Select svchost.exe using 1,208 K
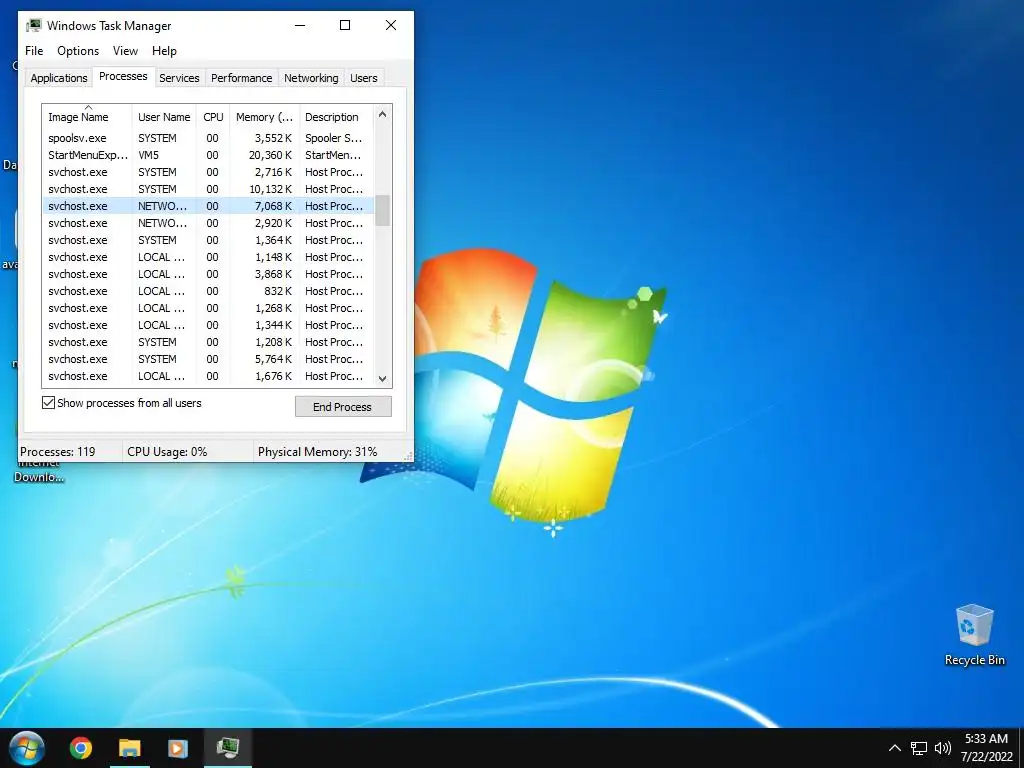Image resolution: width=1024 pixels, height=768 pixels. [208, 342]
